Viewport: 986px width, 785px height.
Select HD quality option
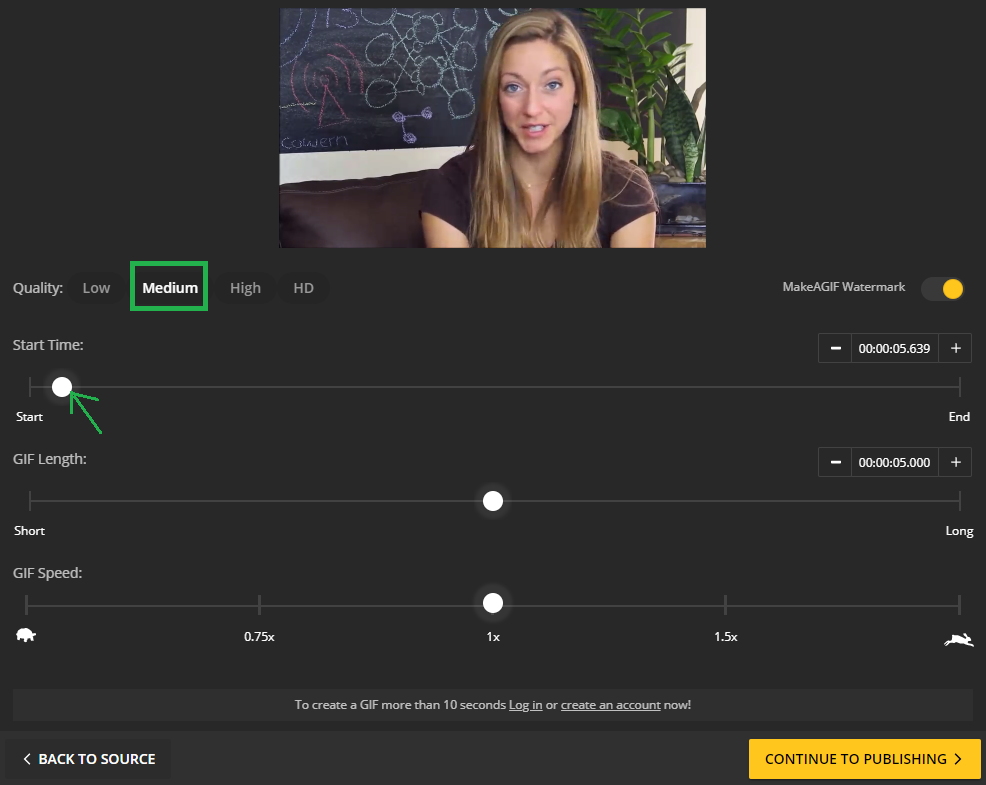coord(303,288)
